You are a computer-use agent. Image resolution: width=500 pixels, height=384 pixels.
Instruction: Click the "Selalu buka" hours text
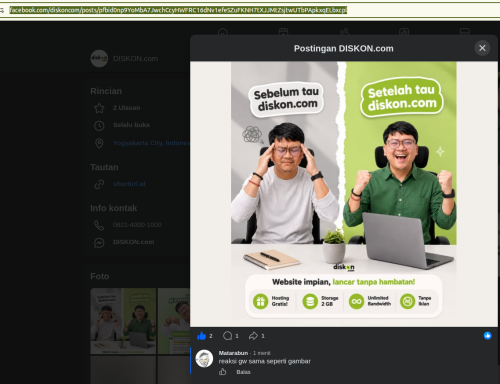(x=131, y=125)
